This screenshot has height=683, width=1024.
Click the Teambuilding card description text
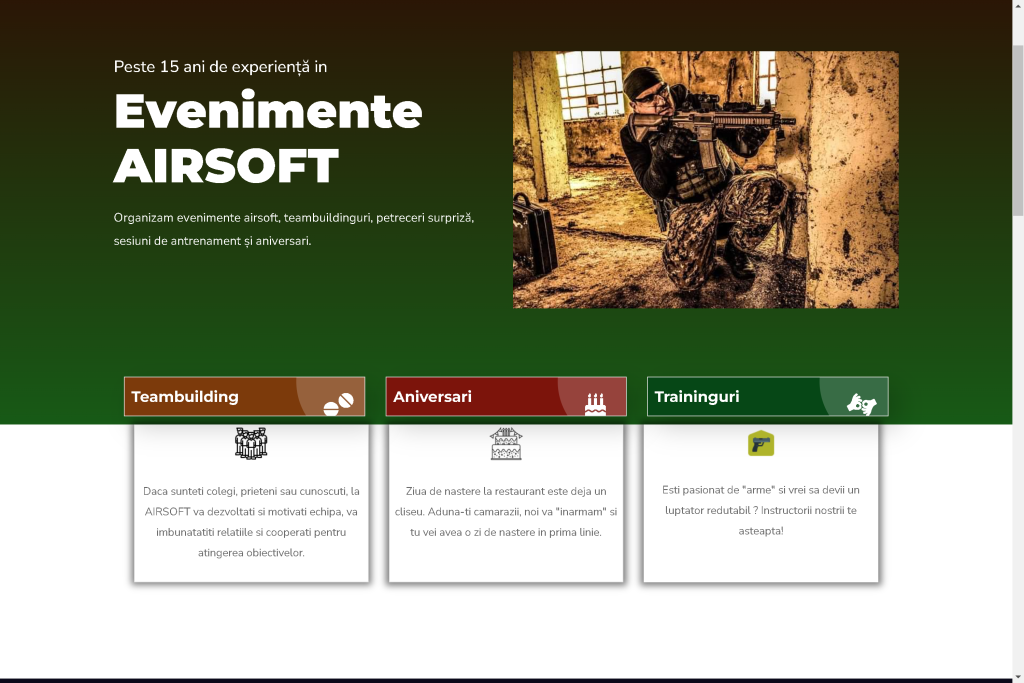pos(251,522)
